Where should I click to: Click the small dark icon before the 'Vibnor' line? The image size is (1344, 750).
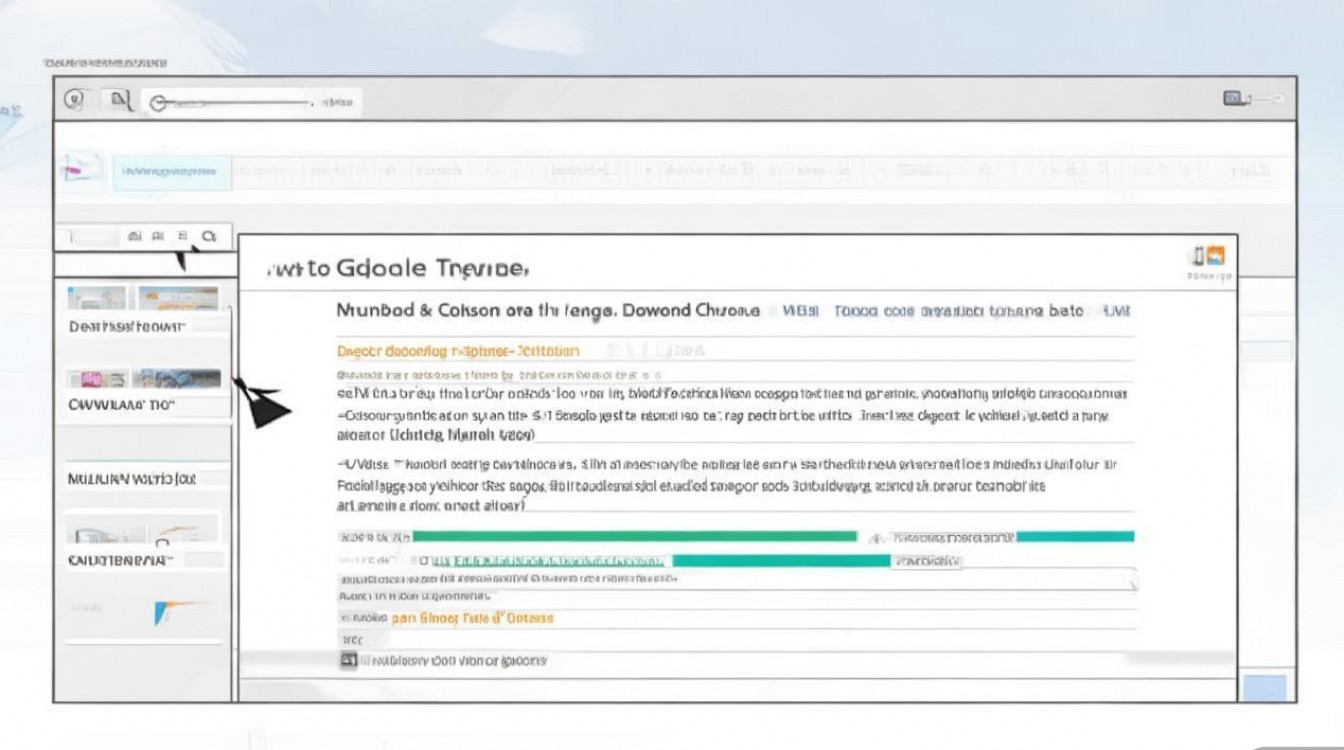pos(348,660)
